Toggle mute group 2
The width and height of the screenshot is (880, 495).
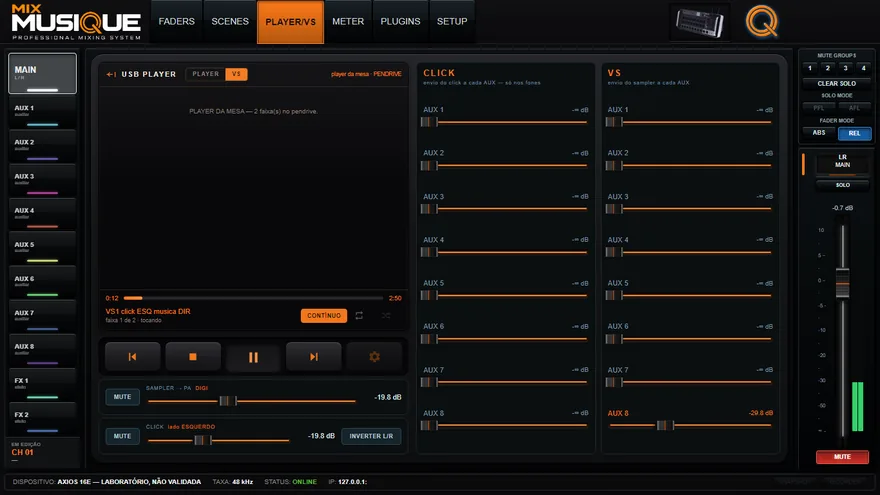[x=827, y=68]
